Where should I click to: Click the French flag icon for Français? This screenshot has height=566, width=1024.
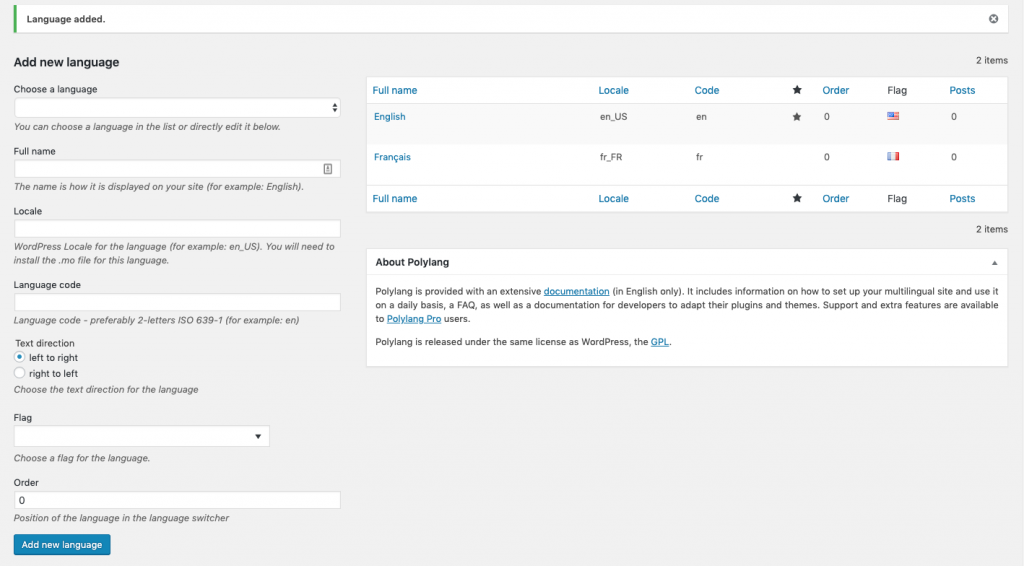pos(893,157)
